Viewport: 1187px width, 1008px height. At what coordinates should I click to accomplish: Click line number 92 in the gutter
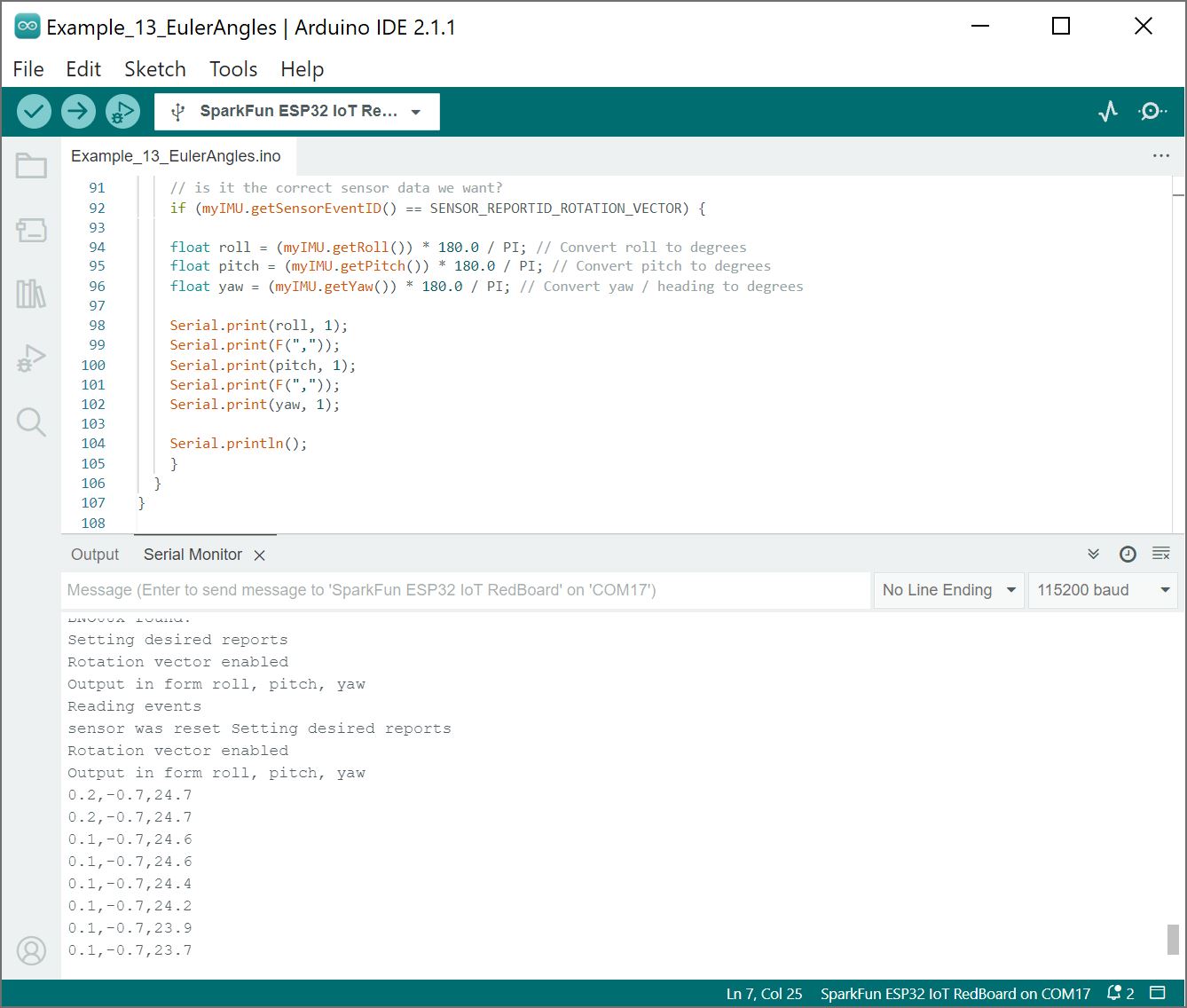click(97, 208)
